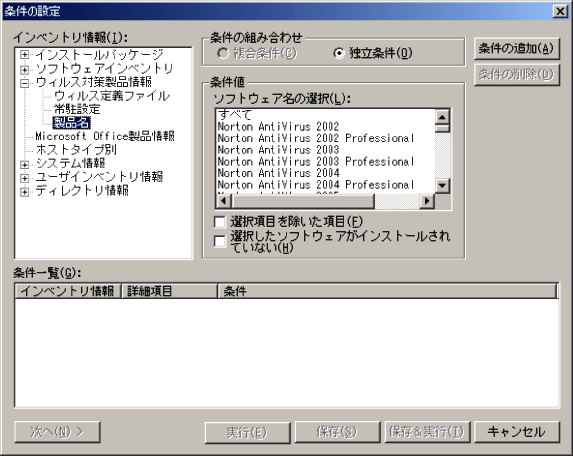
Task: Select Norton AntiVirus 2004 Professional entry
Action: [326, 185]
